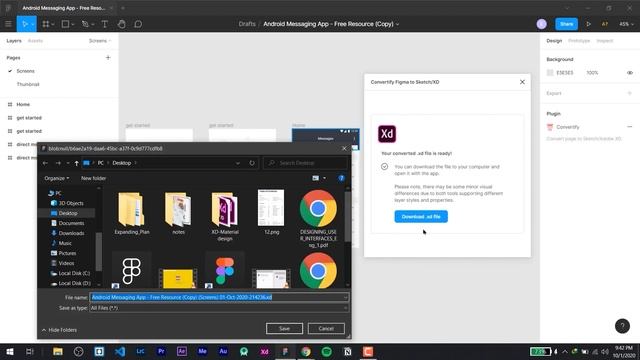Screen dimensions: 640x360
Task: Go up one folder level in dialog
Action: point(76,163)
